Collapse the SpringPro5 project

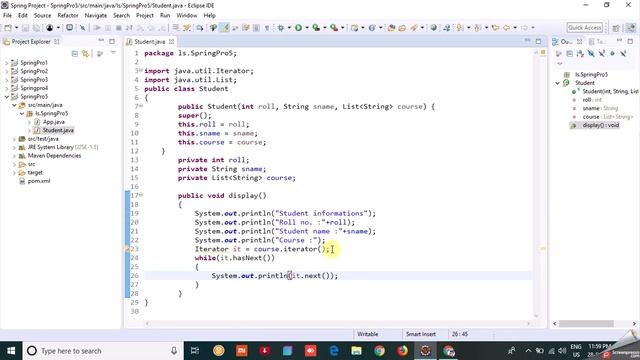point(7,97)
